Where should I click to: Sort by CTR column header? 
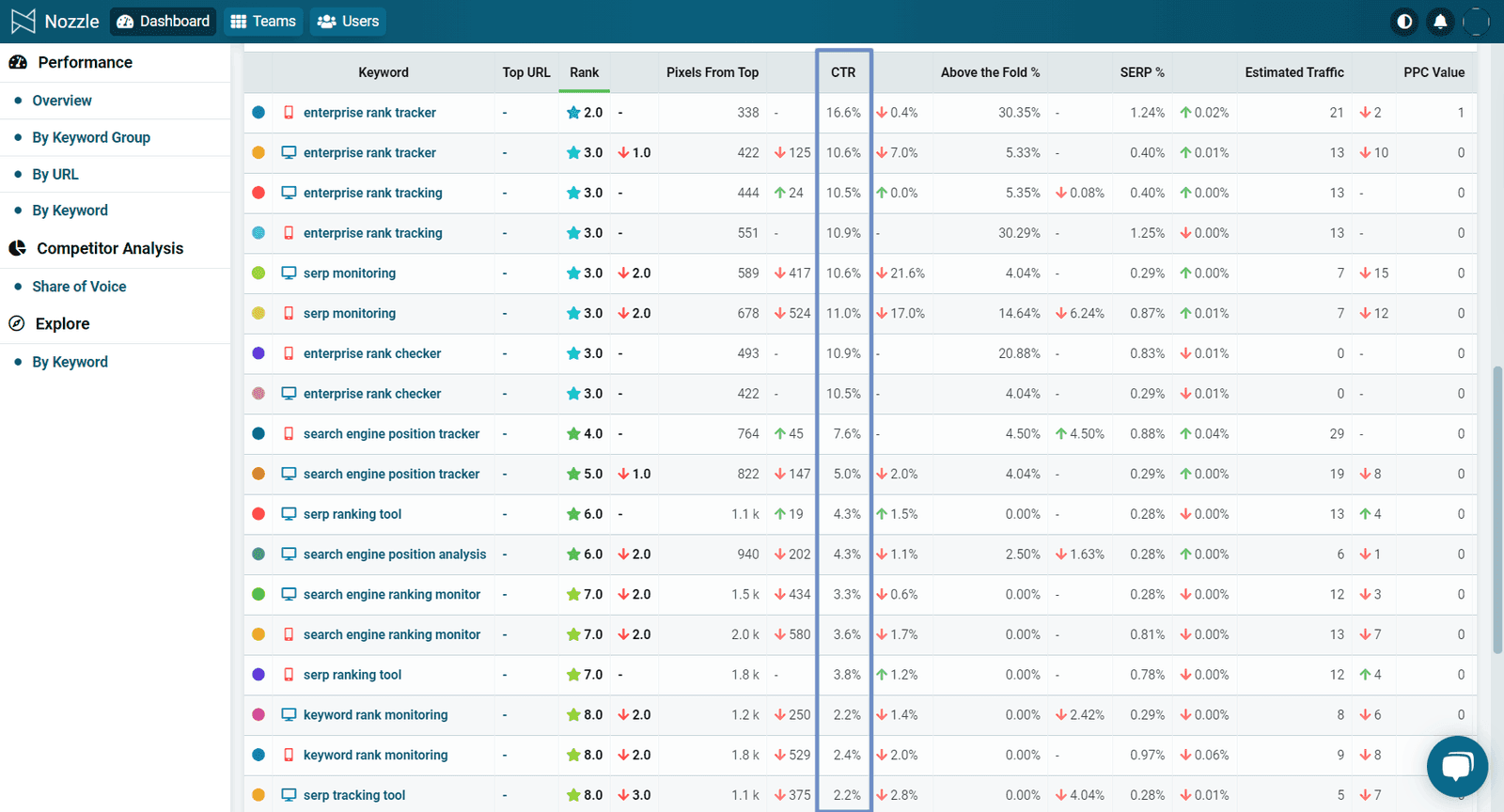point(843,72)
